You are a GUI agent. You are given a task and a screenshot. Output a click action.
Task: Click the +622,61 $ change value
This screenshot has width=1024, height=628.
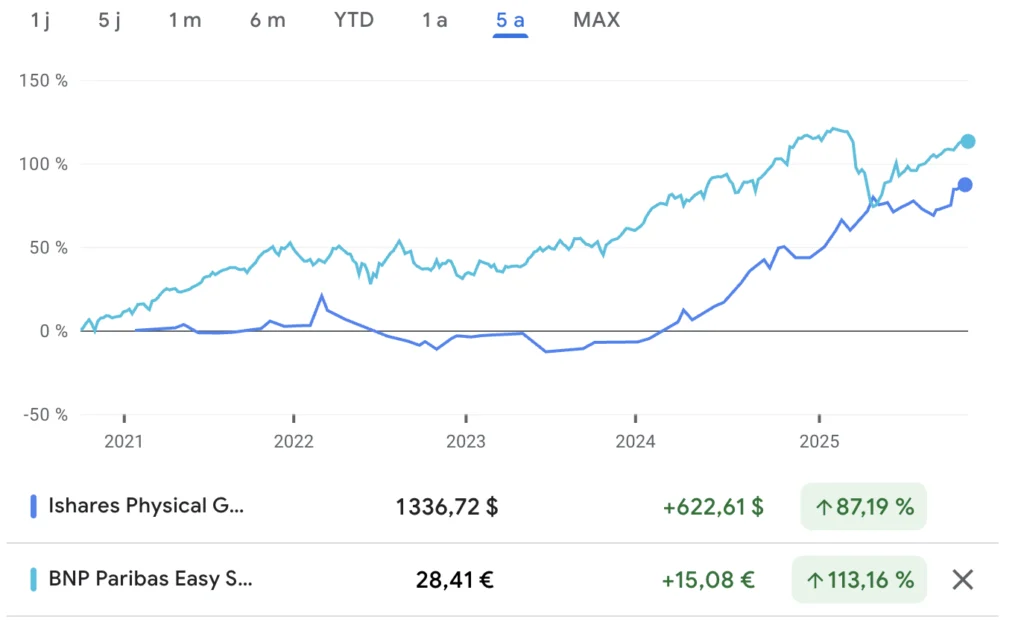coord(713,507)
